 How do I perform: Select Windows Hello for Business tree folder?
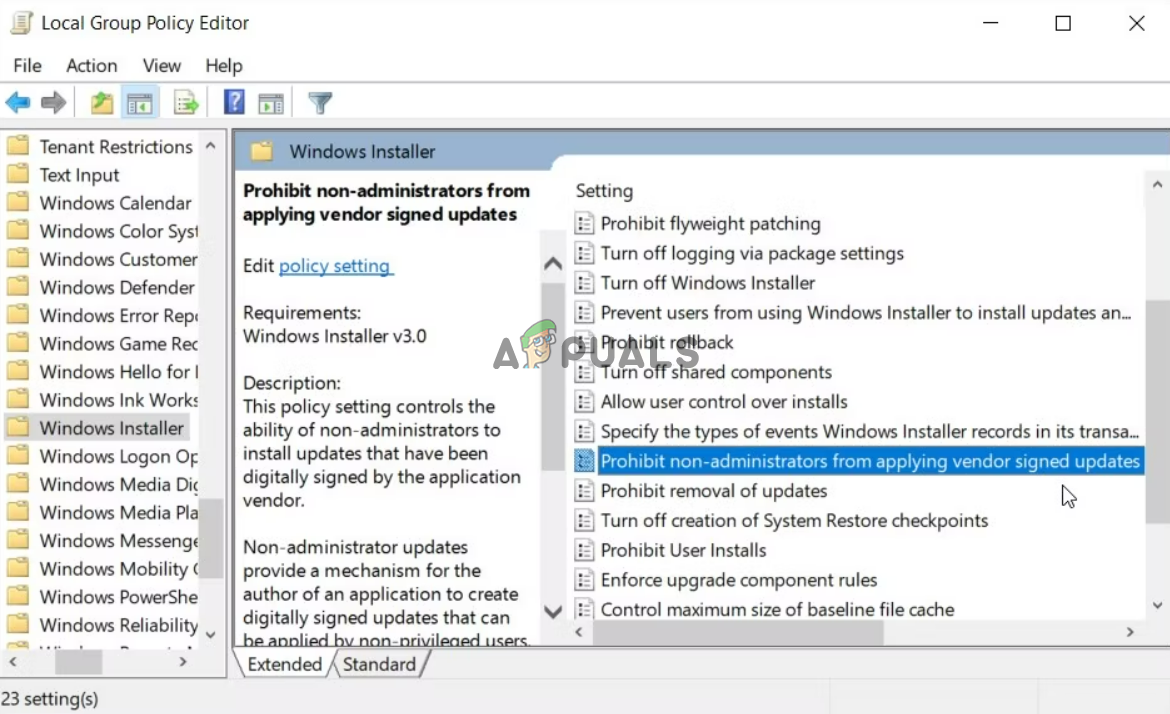pos(119,372)
